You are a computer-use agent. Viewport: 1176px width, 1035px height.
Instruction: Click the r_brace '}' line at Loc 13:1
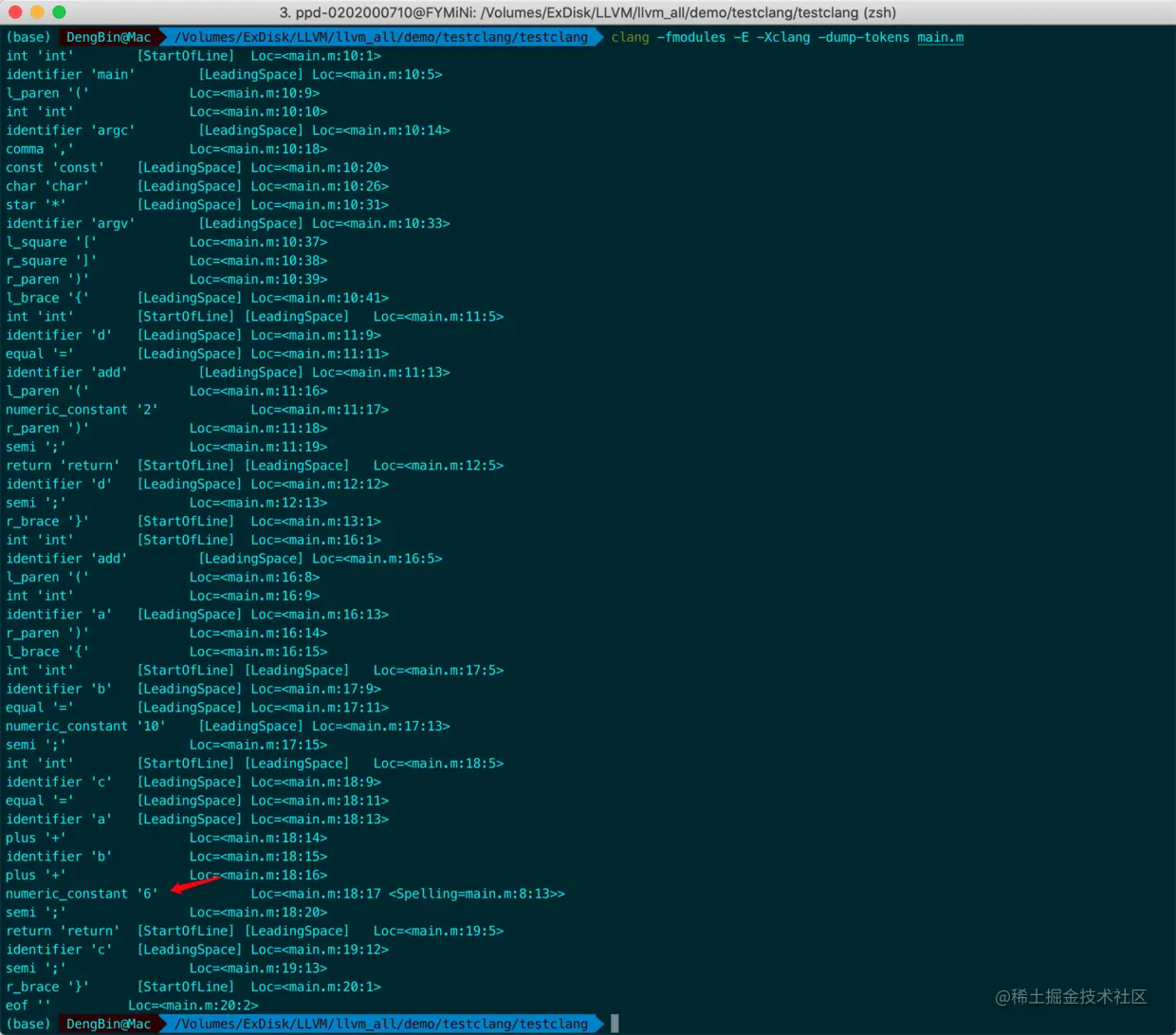coord(193,521)
